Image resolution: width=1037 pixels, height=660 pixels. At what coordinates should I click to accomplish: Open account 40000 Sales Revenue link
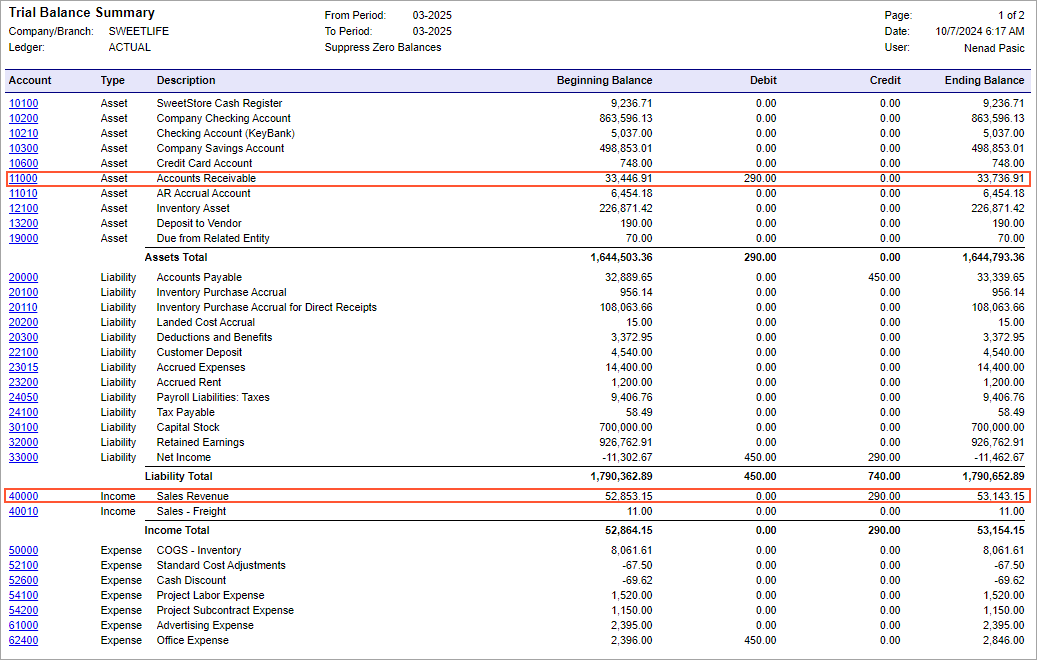(23, 496)
